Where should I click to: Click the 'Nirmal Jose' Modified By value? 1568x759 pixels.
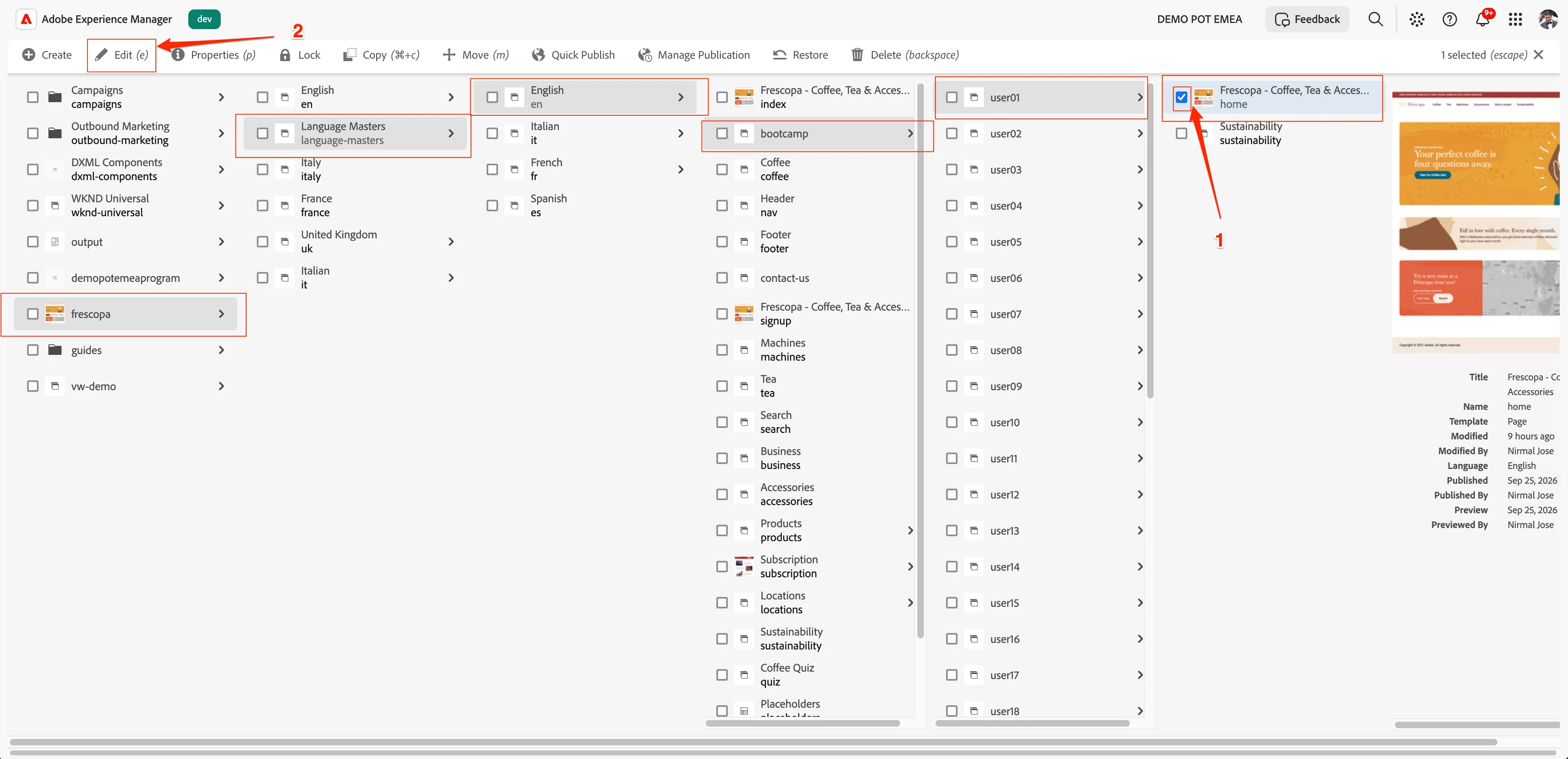pos(1530,450)
